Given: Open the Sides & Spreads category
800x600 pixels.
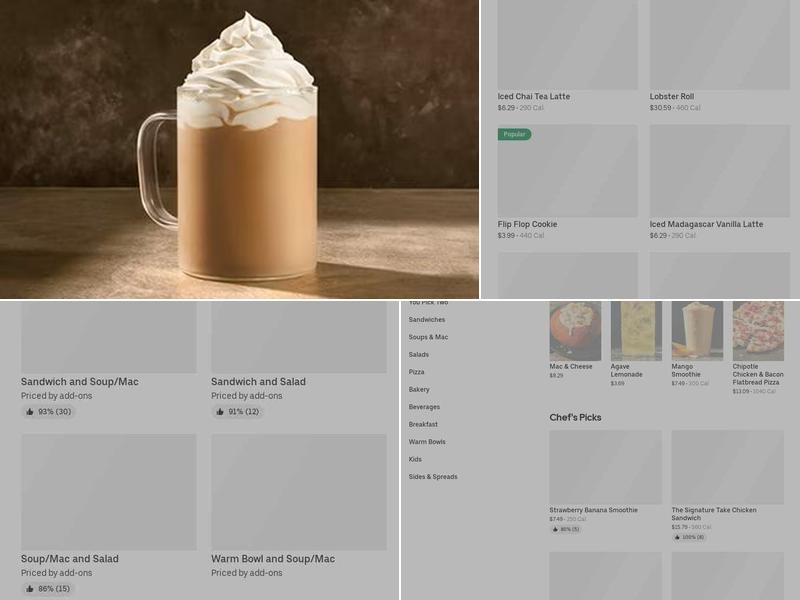Looking at the screenshot, I should [433, 477].
